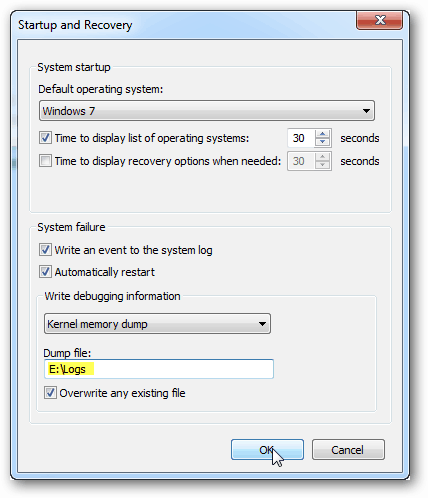Enable Time to display recovery options checkbox
This screenshot has width=428, height=498.
coord(45,161)
